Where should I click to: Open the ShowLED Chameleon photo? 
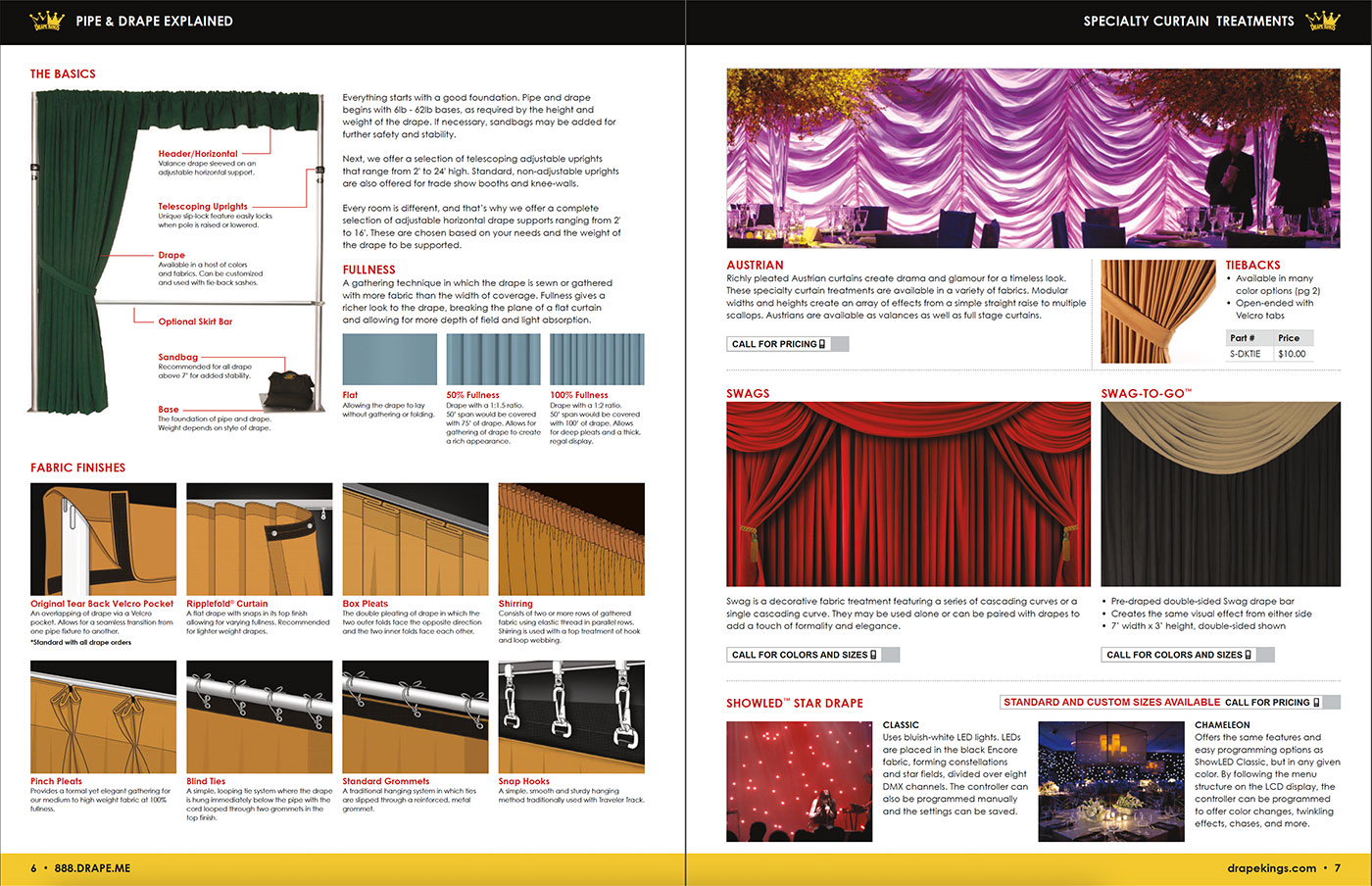click(x=1110, y=781)
